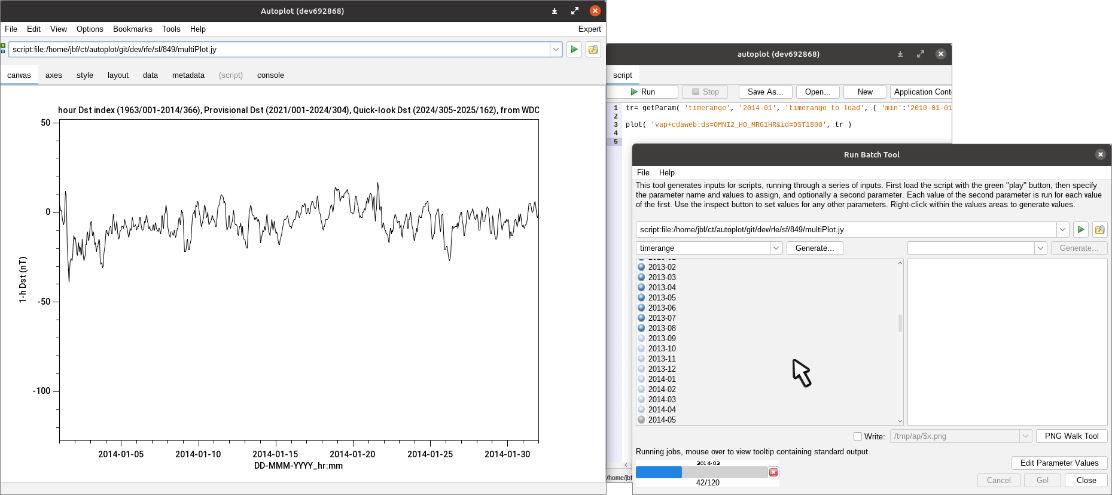The height and width of the screenshot is (495, 1112).
Task: Click Edit Parameter Values button
Action: pos(1059,462)
